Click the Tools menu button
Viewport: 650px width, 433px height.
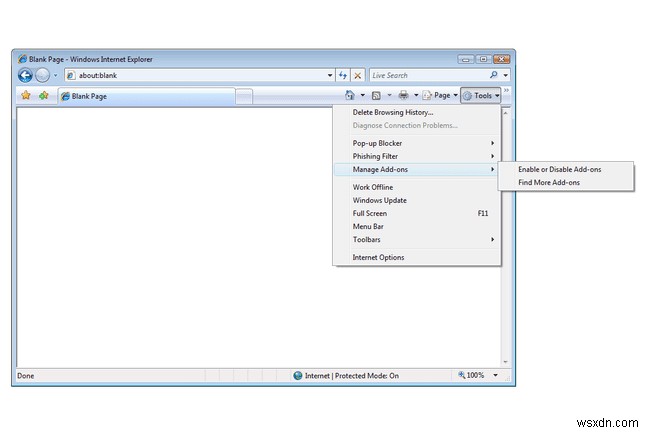pos(481,96)
